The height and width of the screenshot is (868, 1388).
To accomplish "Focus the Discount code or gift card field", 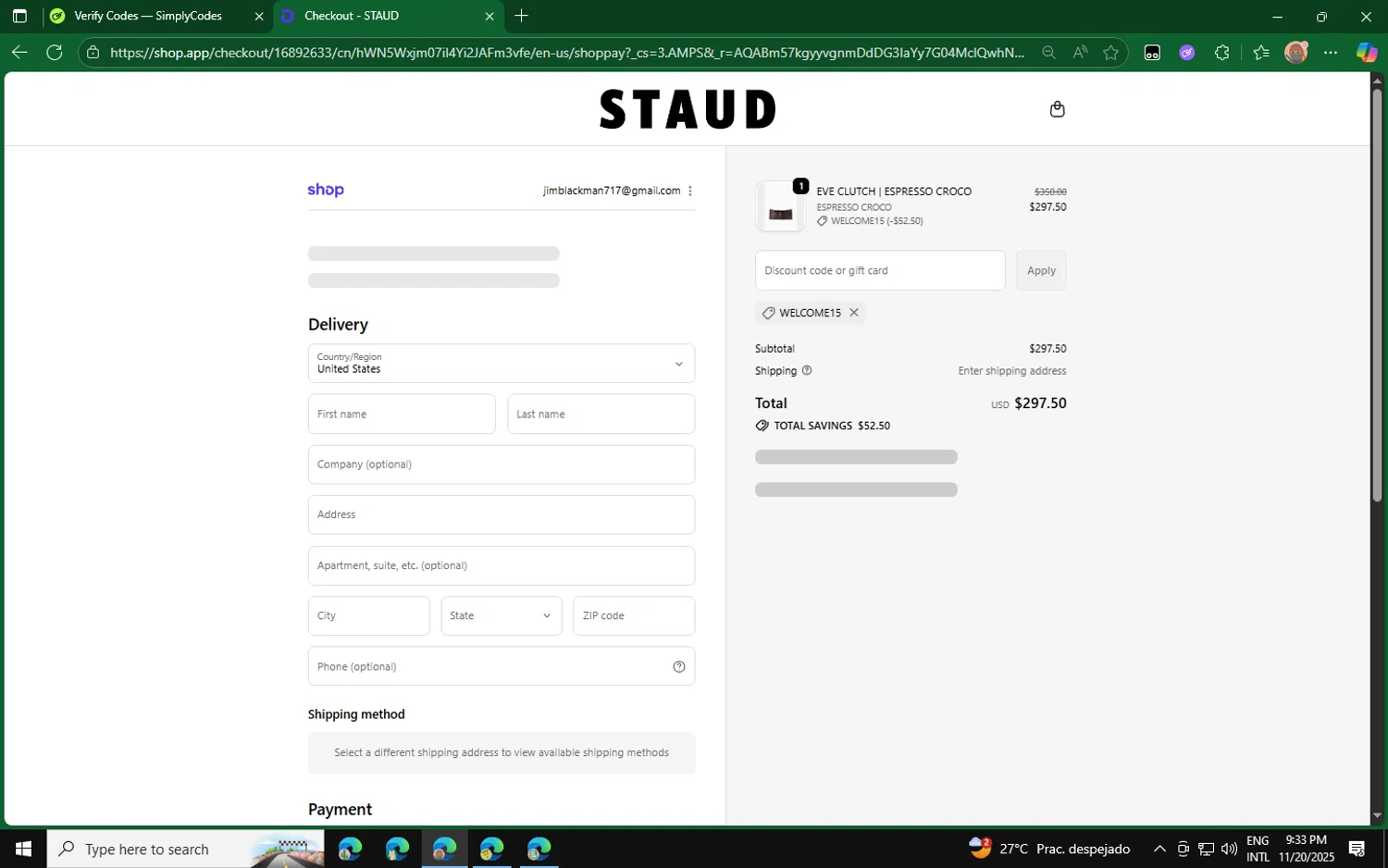I will (880, 270).
